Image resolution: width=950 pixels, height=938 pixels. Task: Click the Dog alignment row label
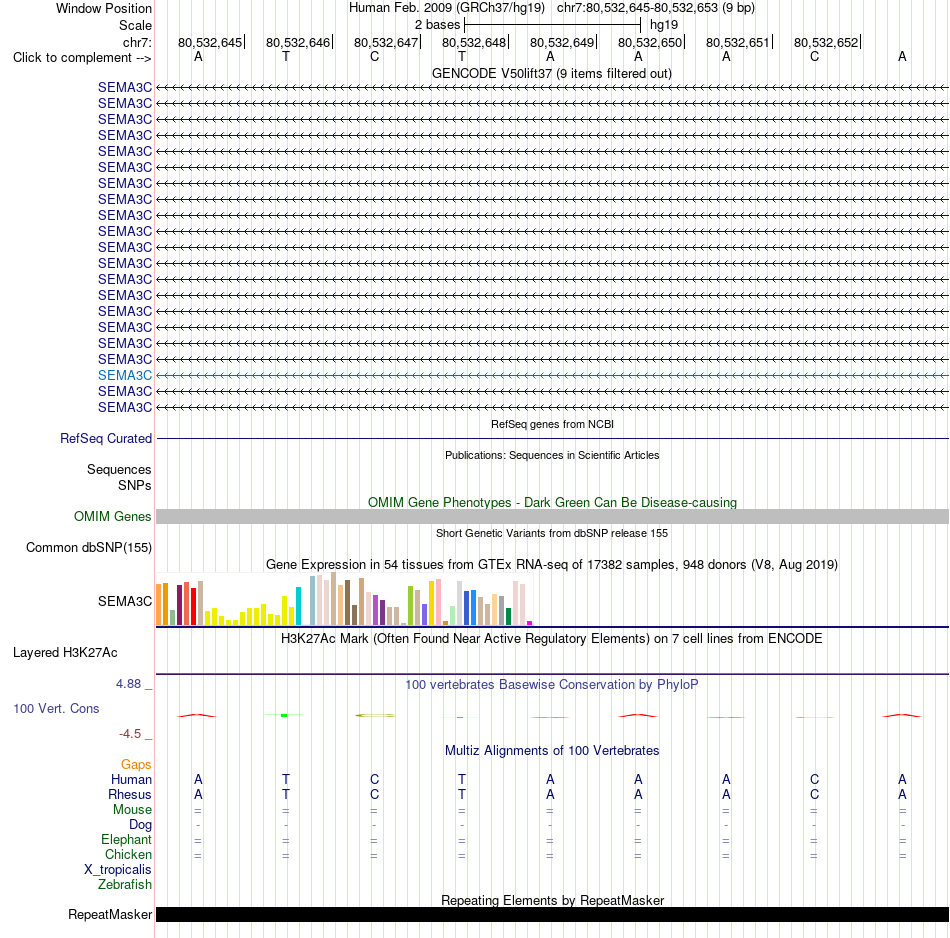140,825
